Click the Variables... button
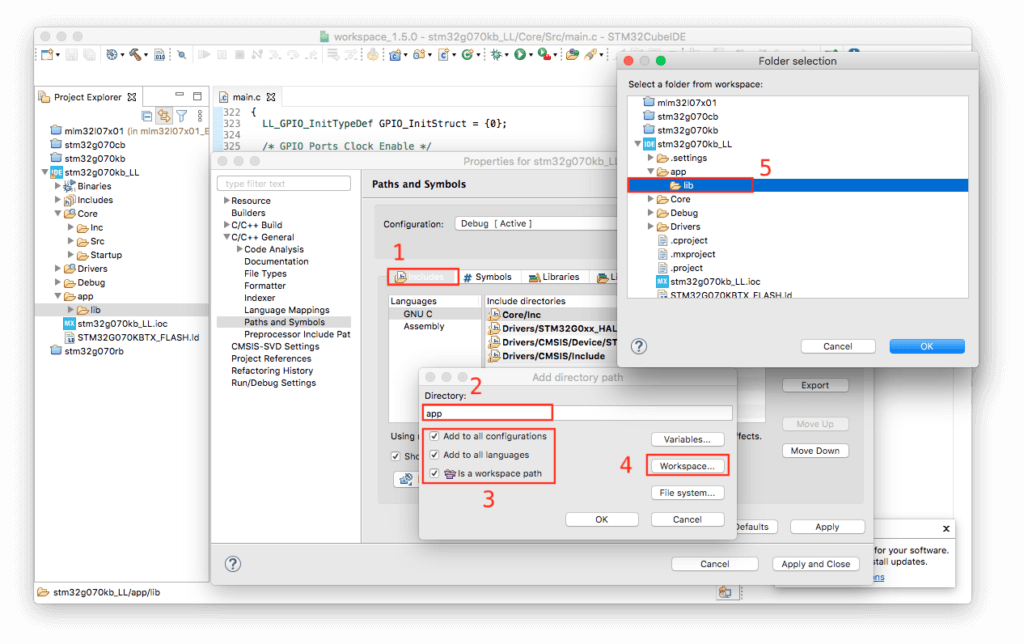This screenshot has height=644, width=1024. (687, 439)
